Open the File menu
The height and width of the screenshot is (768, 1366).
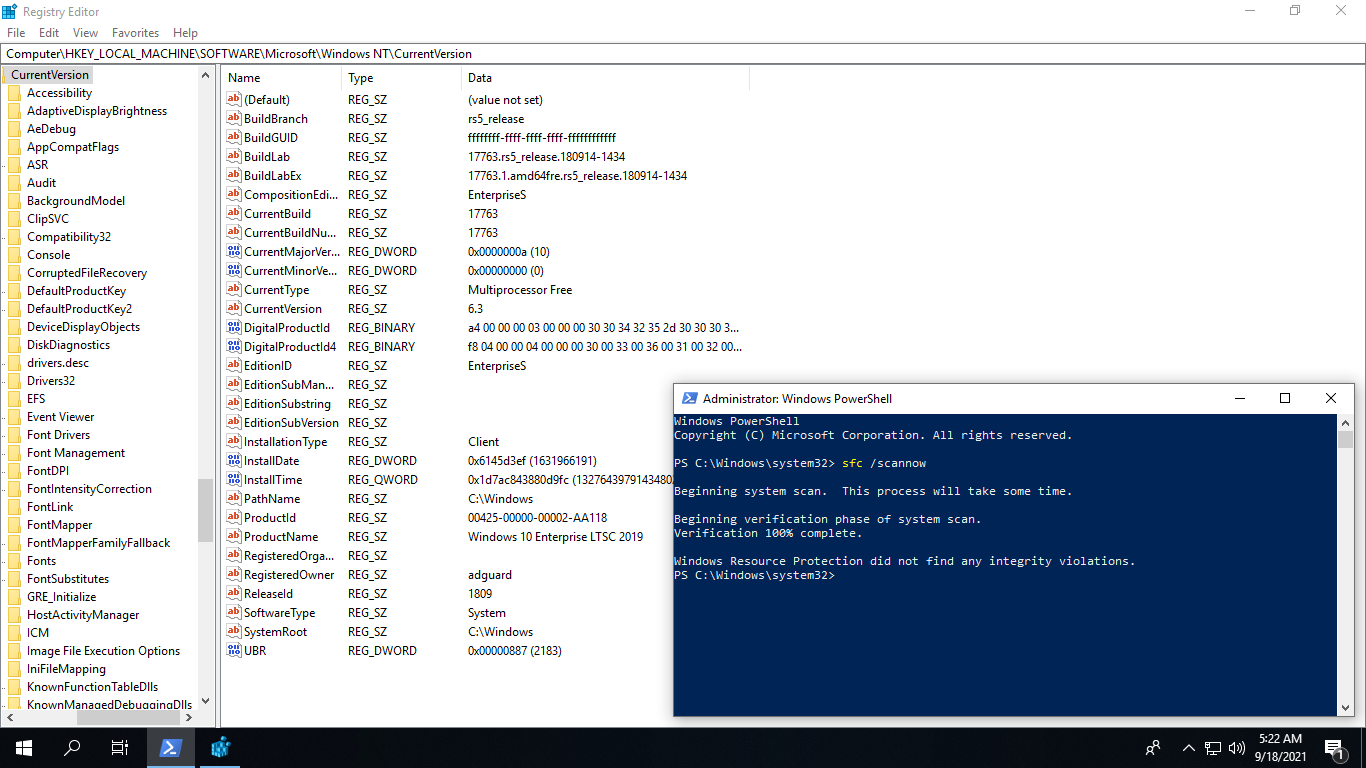[16, 33]
